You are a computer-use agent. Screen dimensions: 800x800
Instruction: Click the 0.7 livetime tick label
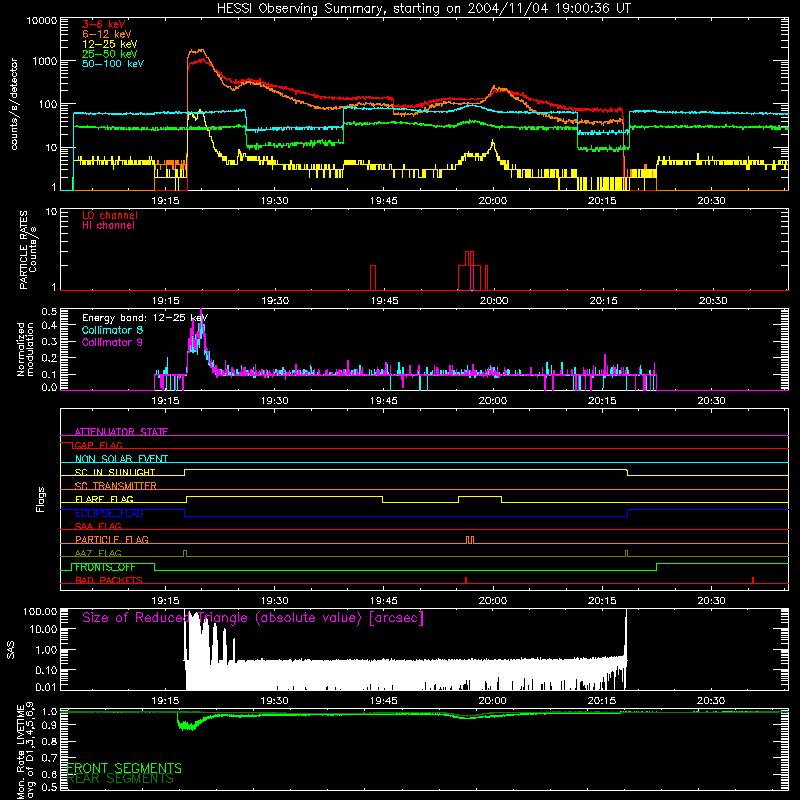(49, 758)
